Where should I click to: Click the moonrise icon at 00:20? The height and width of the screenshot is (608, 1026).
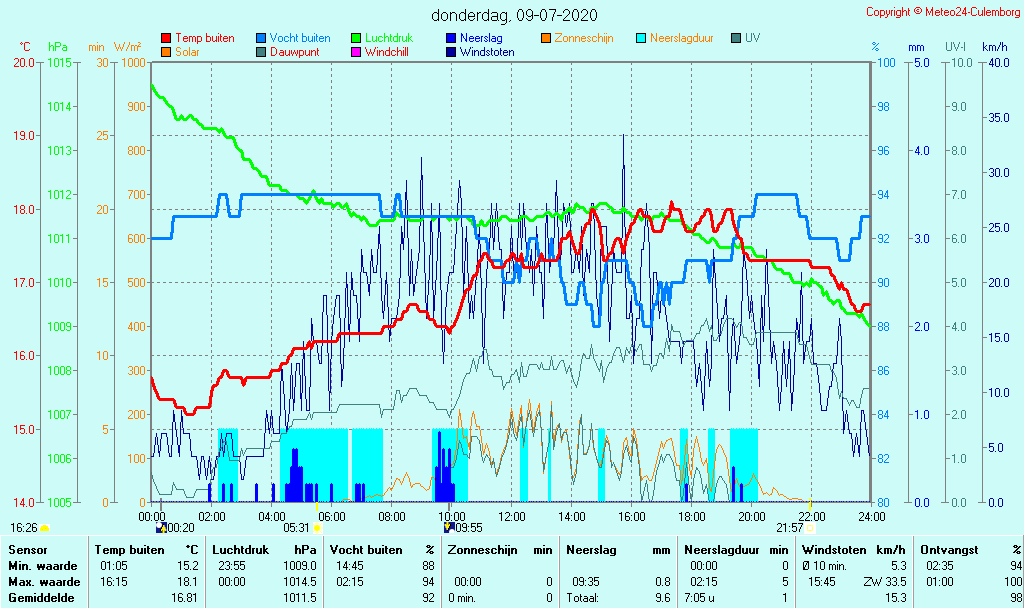coord(161,527)
